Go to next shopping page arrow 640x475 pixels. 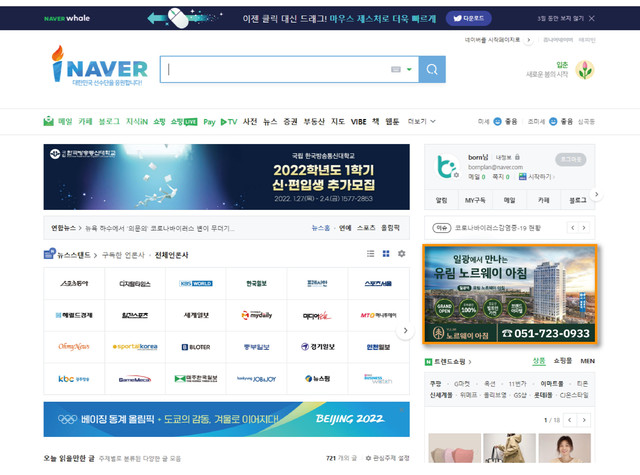pos(584,420)
